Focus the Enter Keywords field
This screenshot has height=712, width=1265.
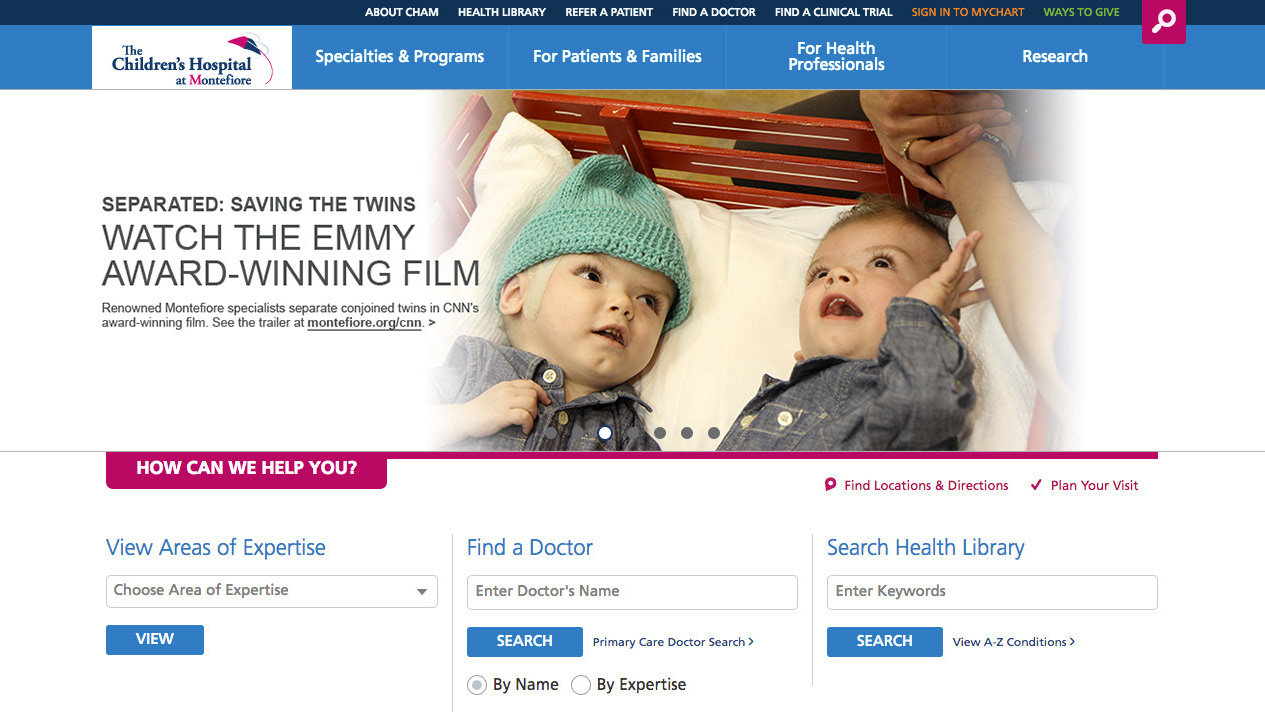(x=992, y=592)
